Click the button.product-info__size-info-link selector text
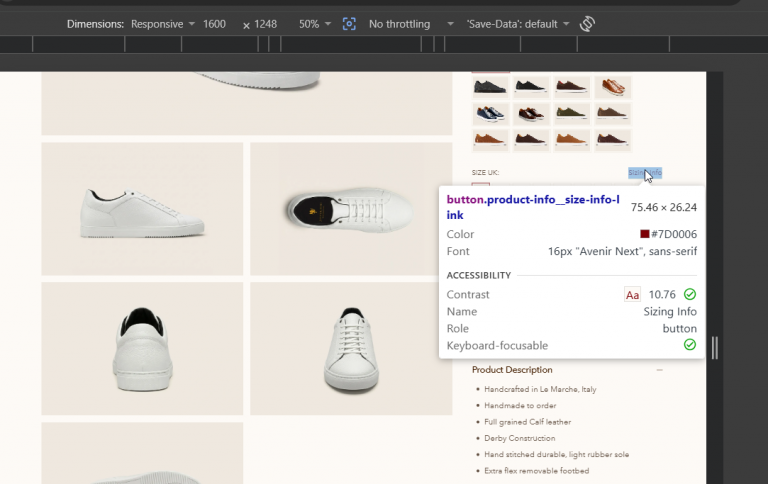The height and width of the screenshot is (484, 768). (x=533, y=207)
